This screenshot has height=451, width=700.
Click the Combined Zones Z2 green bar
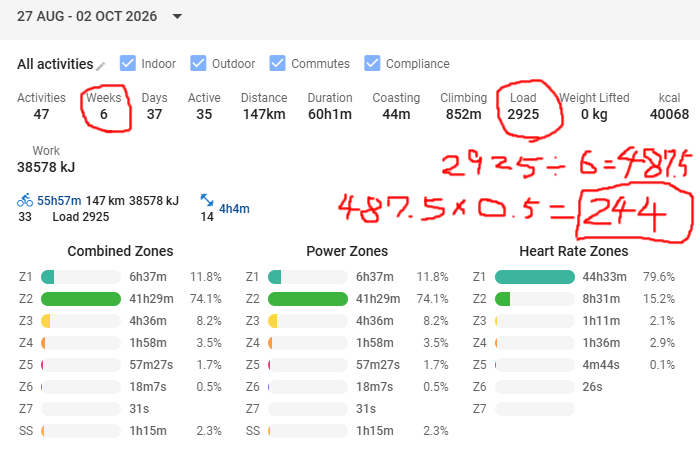81,299
